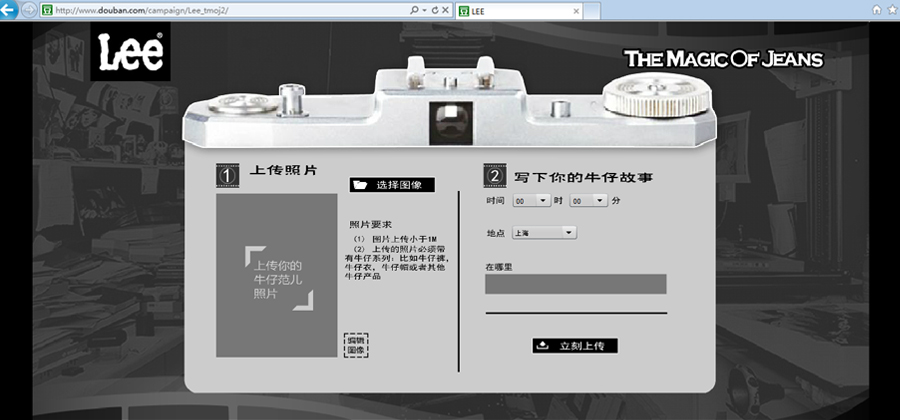Click the Lee logo
This screenshot has height=420, width=900.
(x=130, y=52)
